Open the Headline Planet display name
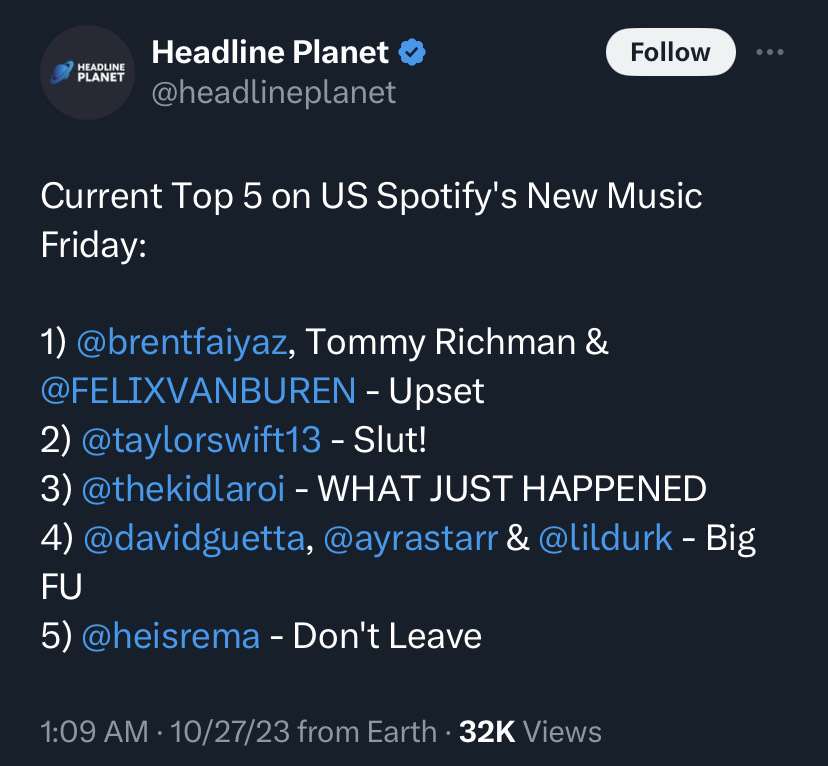 pos(270,52)
